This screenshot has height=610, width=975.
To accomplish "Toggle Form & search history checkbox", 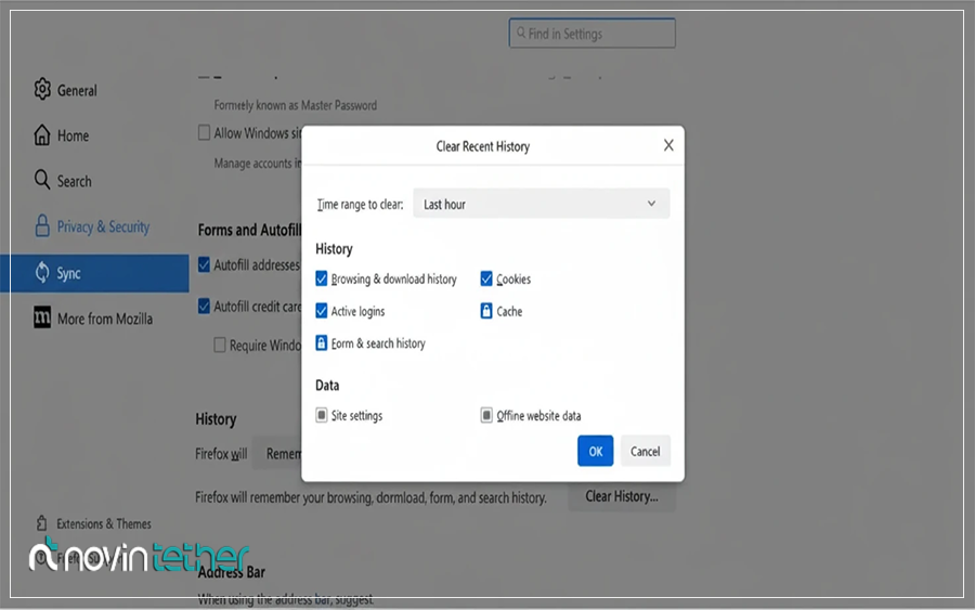I will coord(321,343).
